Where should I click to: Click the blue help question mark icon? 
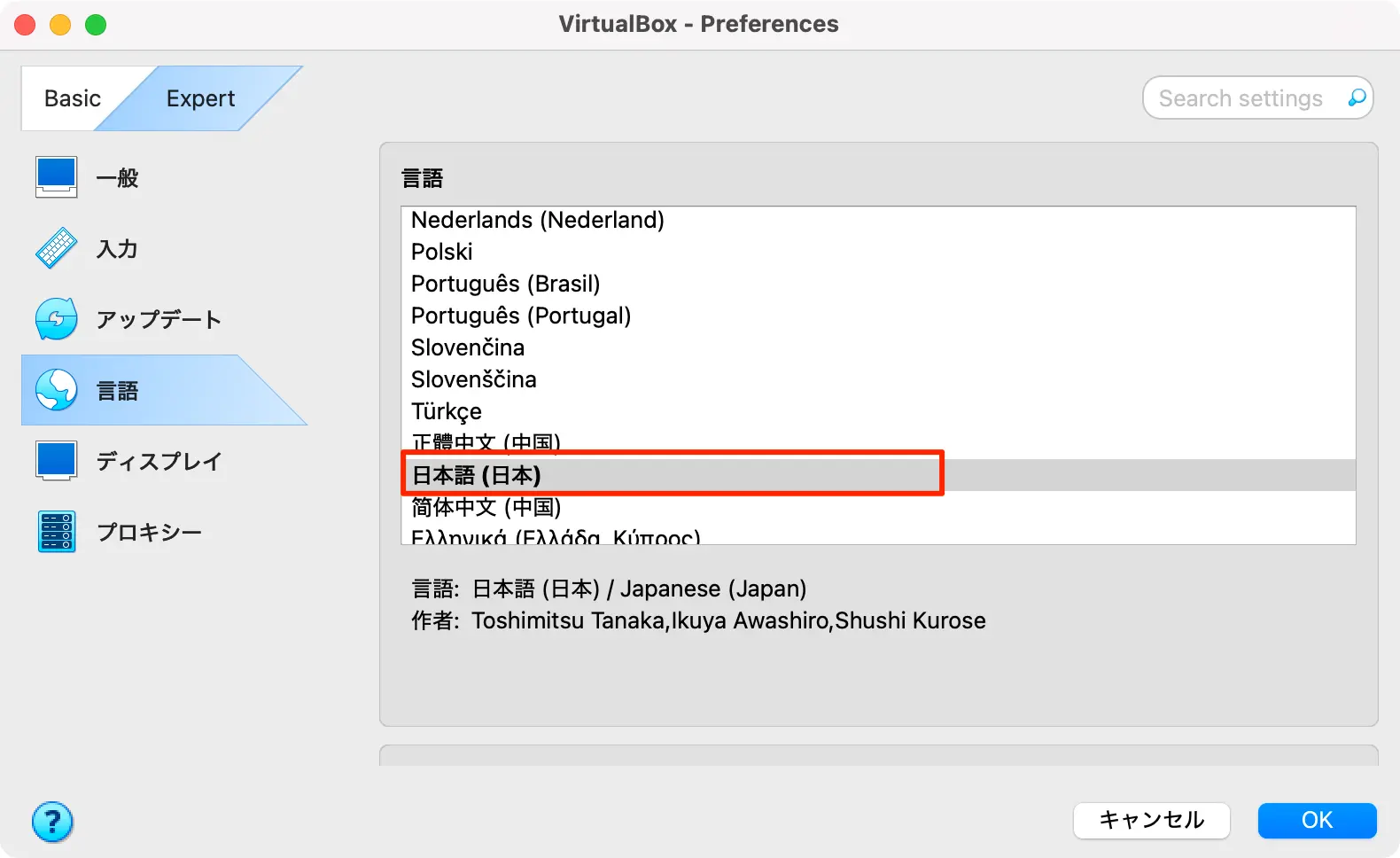tap(53, 822)
